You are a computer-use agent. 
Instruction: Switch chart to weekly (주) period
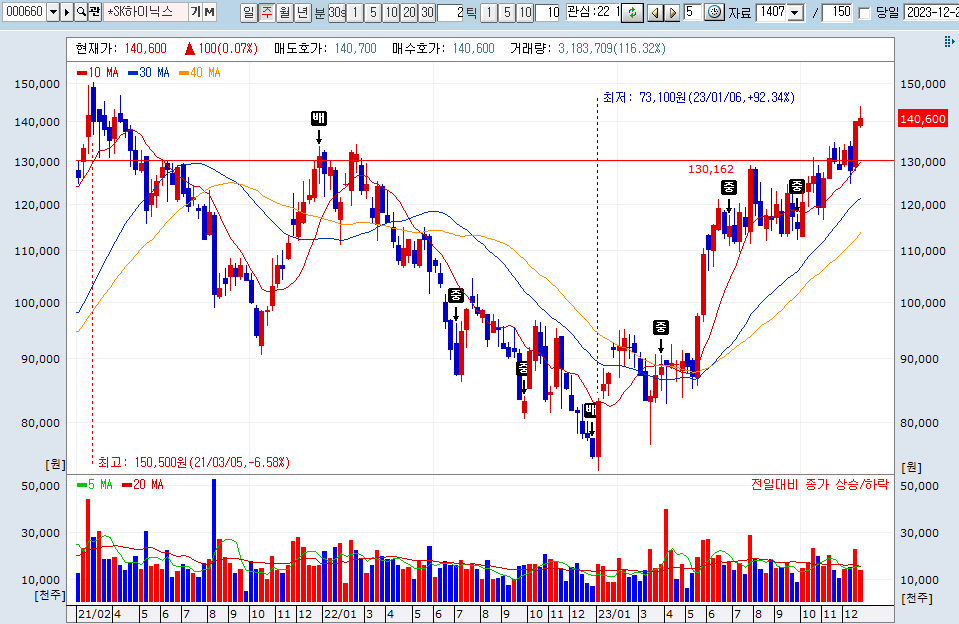point(267,12)
